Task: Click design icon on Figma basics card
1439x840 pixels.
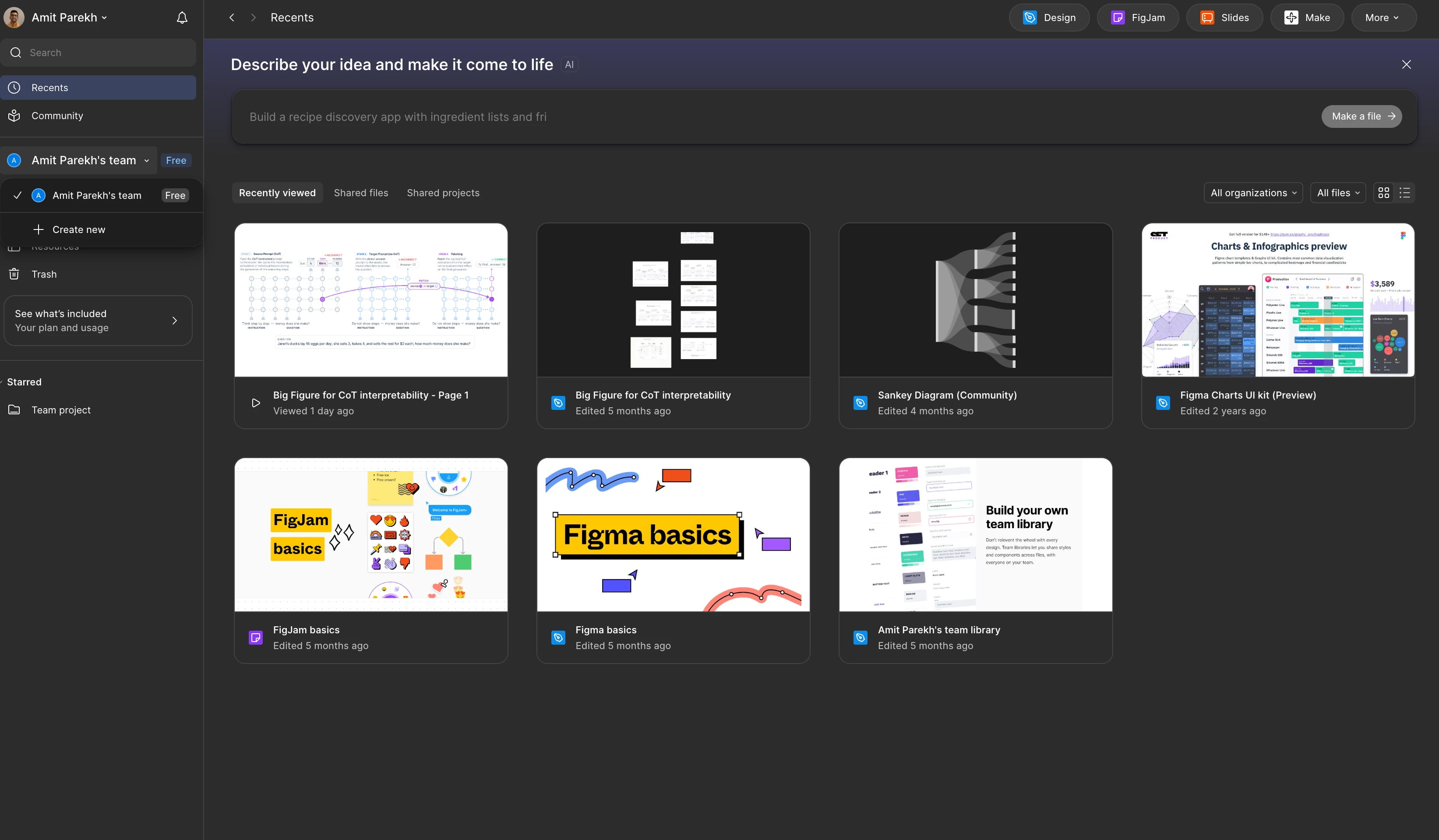Action: tap(558, 637)
